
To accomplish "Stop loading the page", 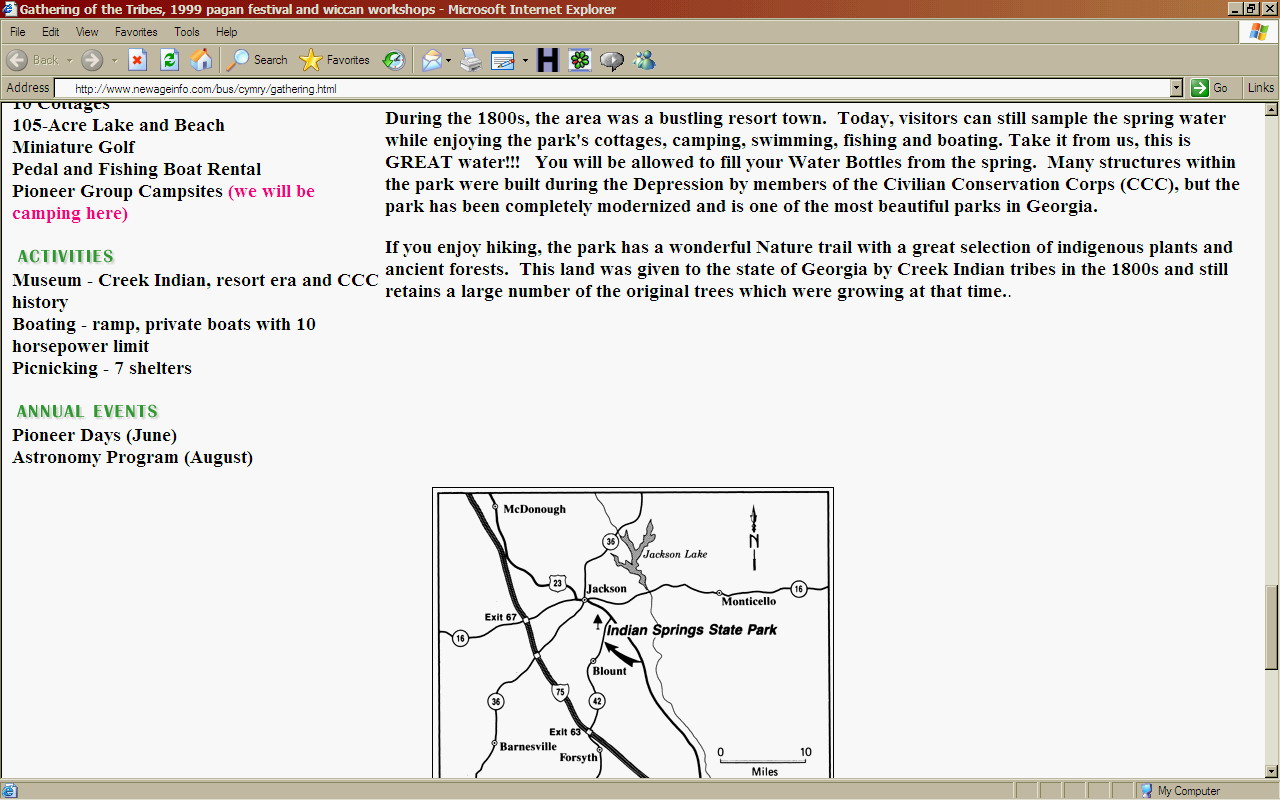I will (x=138, y=60).
